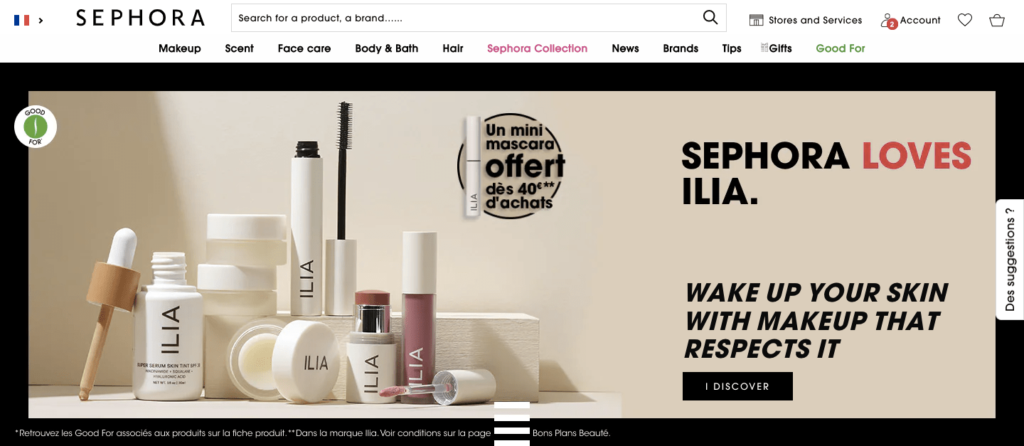This screenshot has height=446, width=1024.
Task: Click the French flag country icon
Action: point(22,20)
